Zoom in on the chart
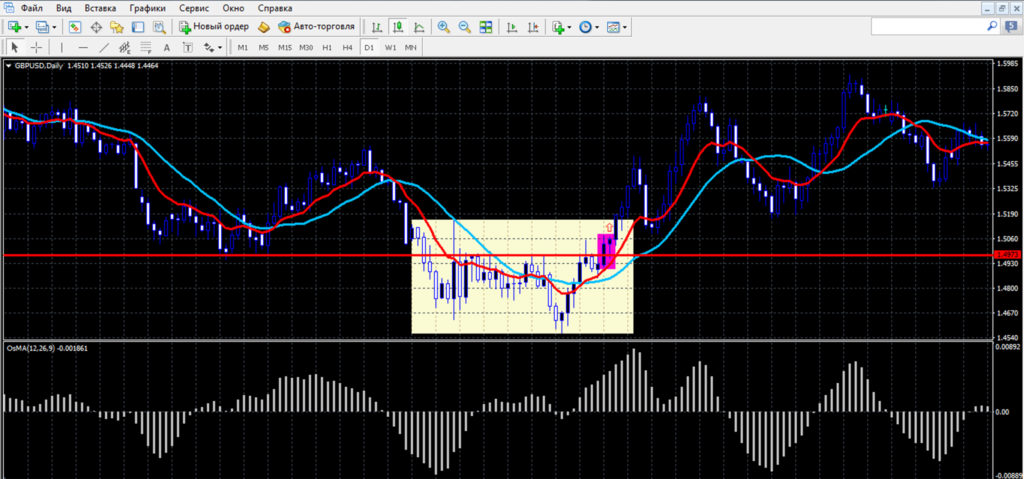Image resolution: width=1024 pixels, height=479 pixels. tap(443, 27)
